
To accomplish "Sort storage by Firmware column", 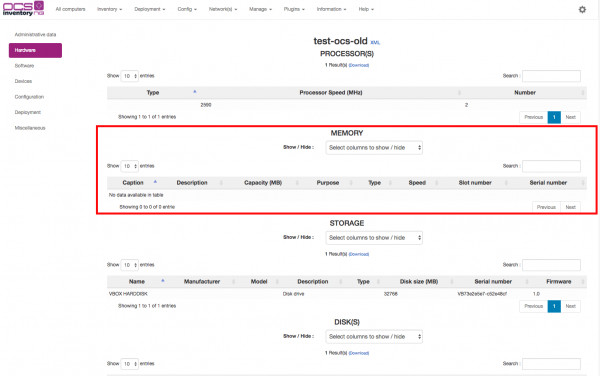I will pyautogui.click(x=559, y=282).
